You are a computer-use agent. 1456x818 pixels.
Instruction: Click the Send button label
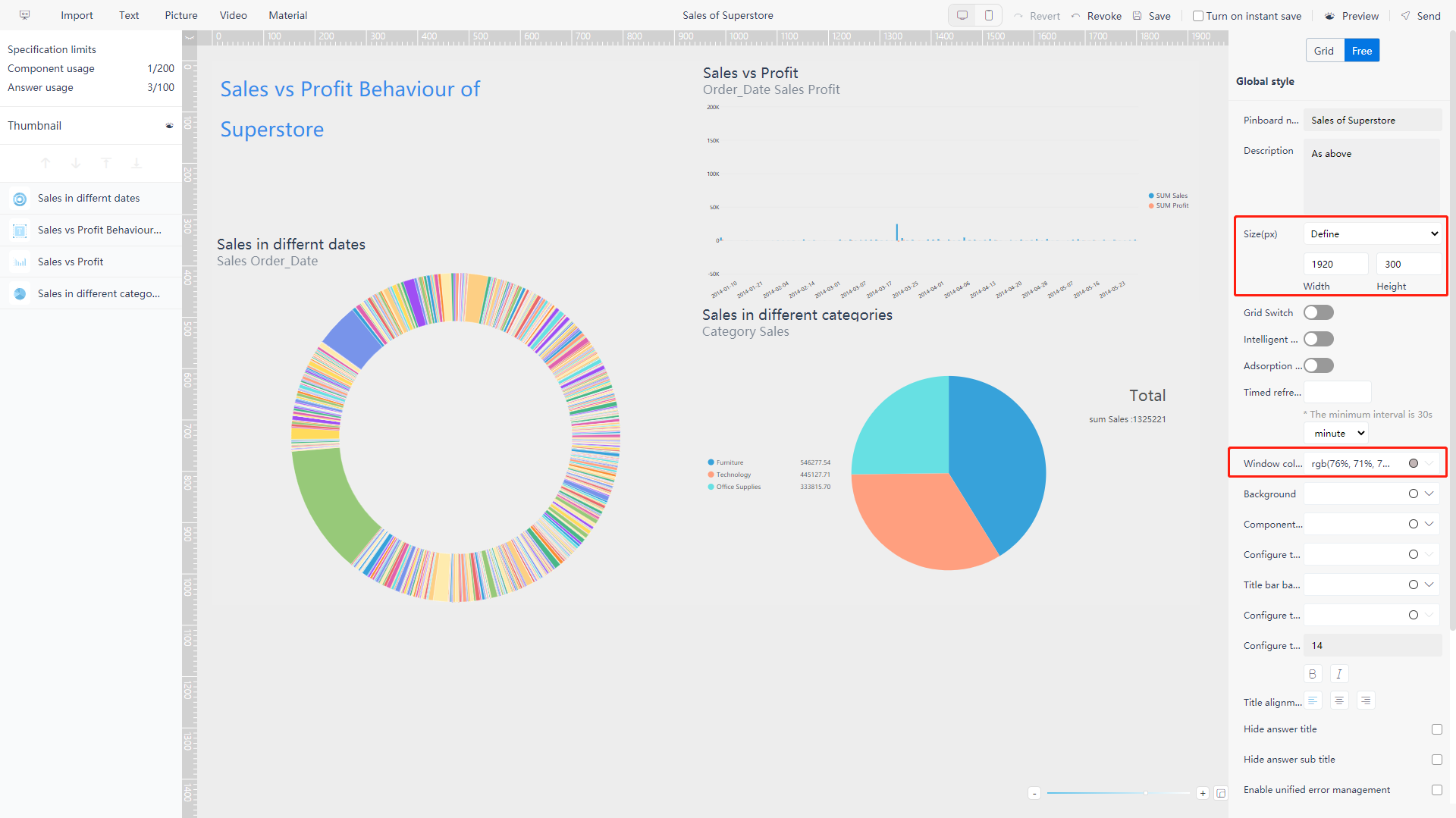pos(1429,16)
